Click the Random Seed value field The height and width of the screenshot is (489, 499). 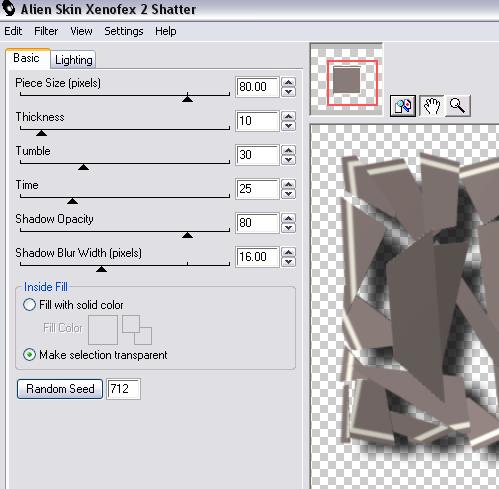click(123, 389)
